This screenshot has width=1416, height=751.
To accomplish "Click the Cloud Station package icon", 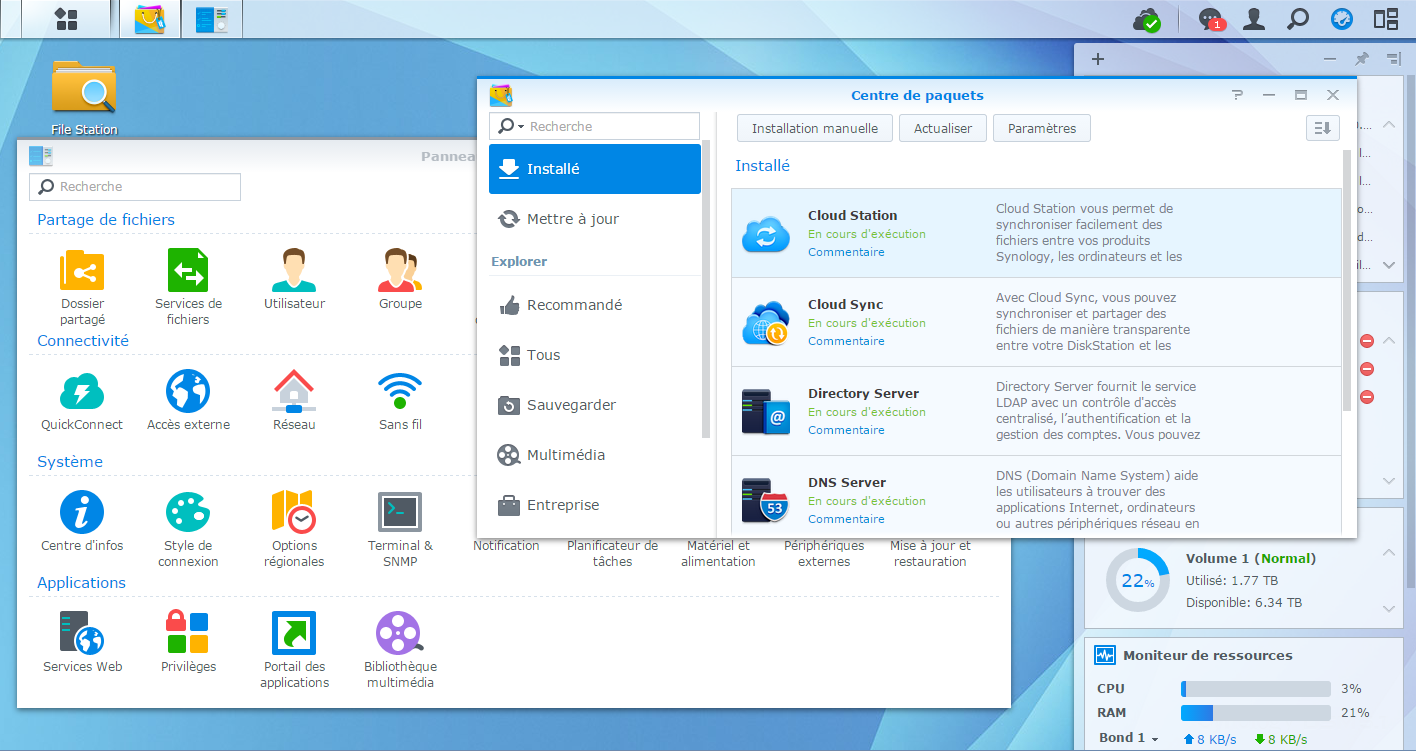I will [x=766, y=234].
